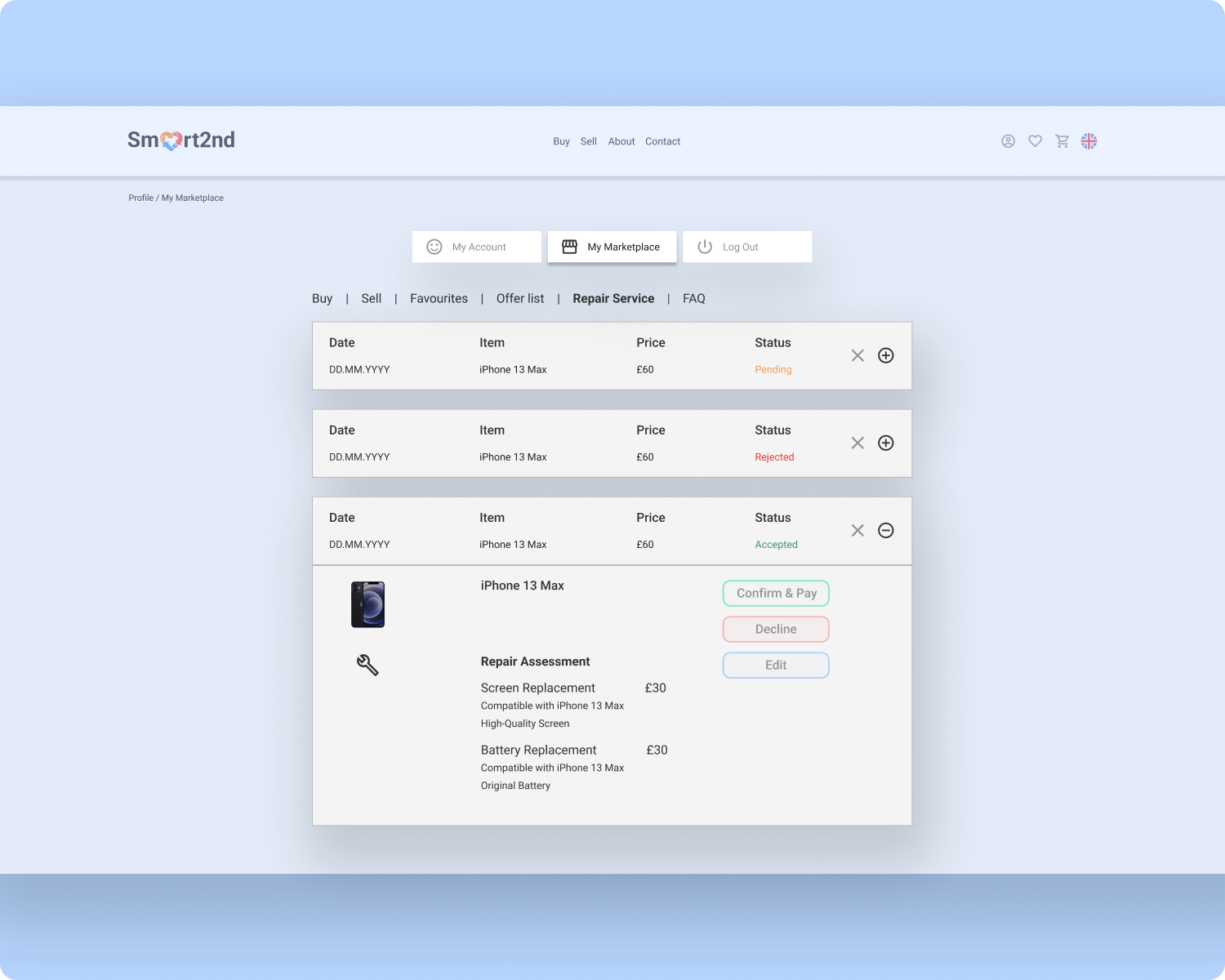Click the Screen Replacement £30 price
This screenshot has width=1225, height=980.
pos(656,688)
